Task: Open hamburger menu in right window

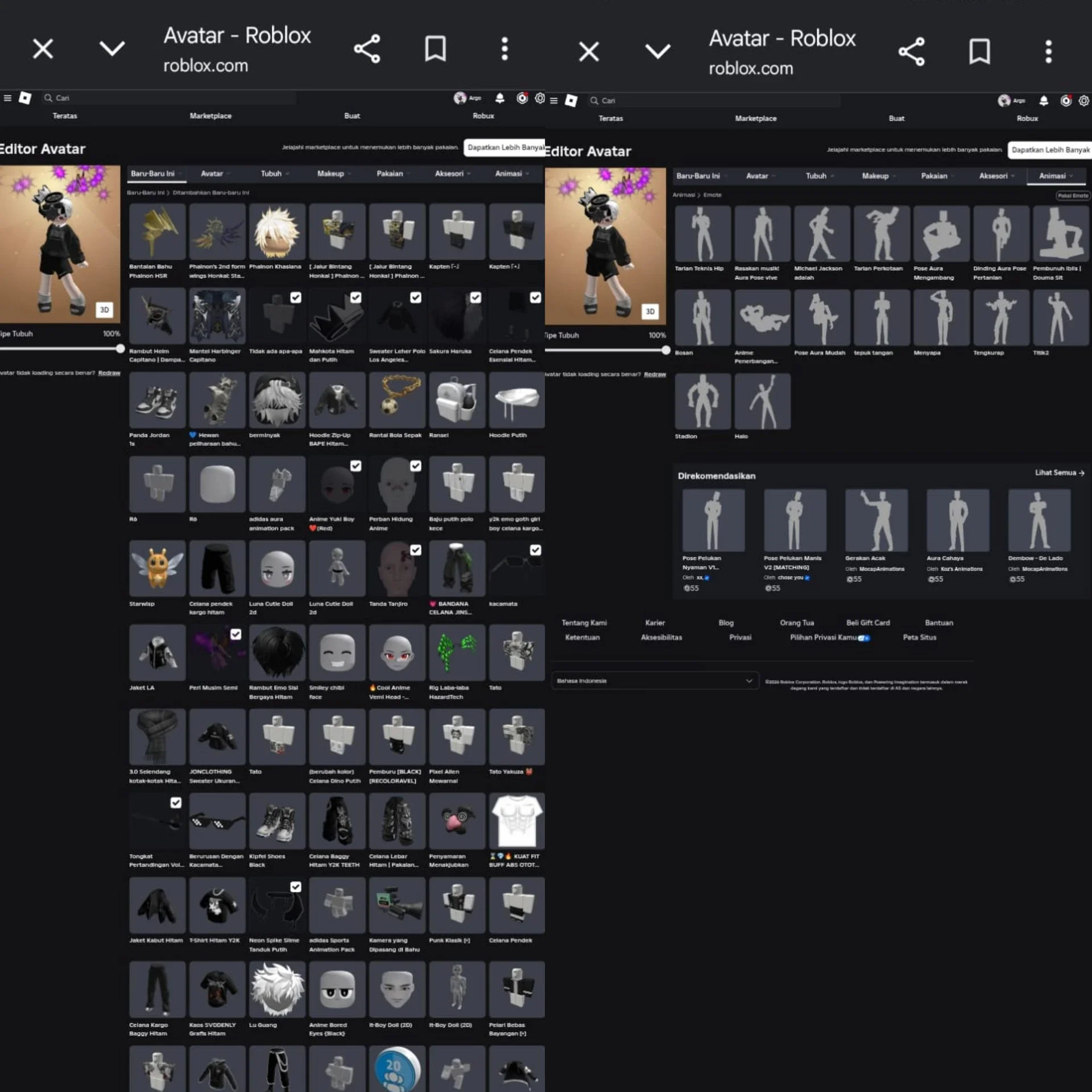Action: (553, 101)
